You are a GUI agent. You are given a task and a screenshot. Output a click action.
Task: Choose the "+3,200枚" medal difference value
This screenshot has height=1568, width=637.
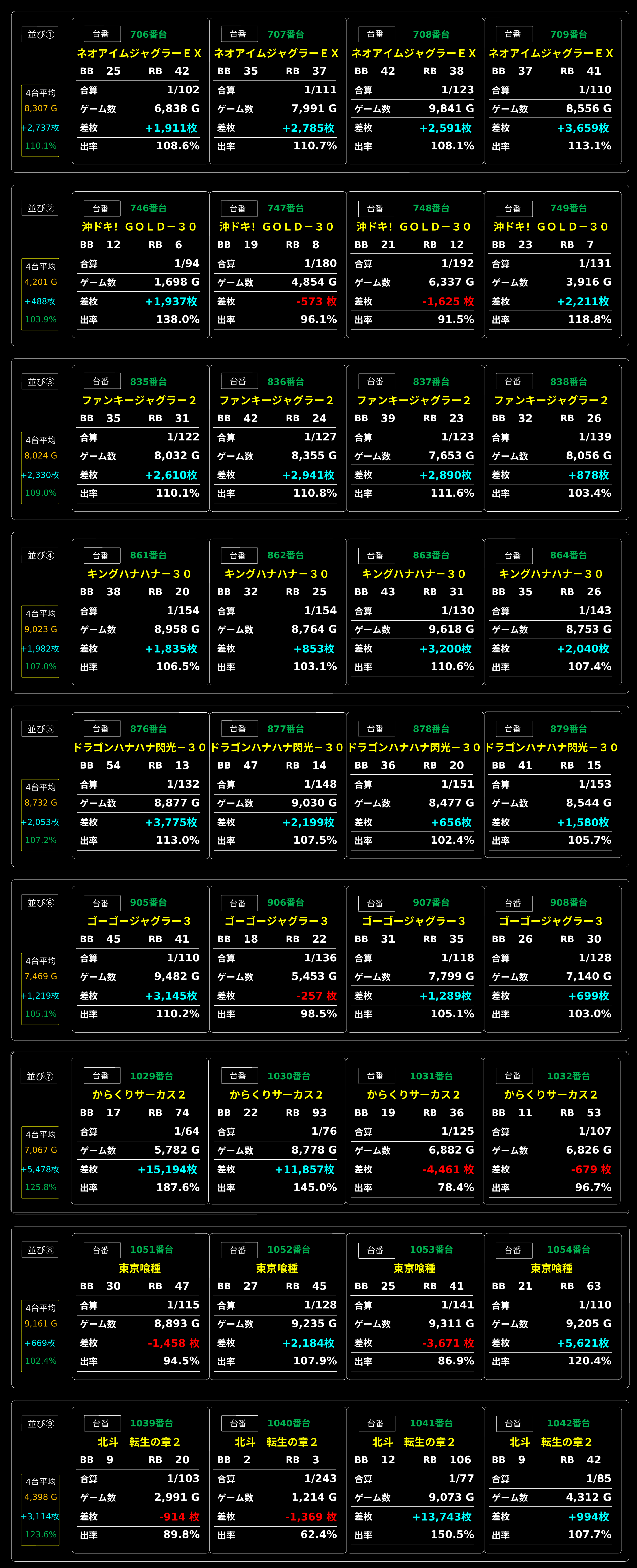tap(446, 649)
